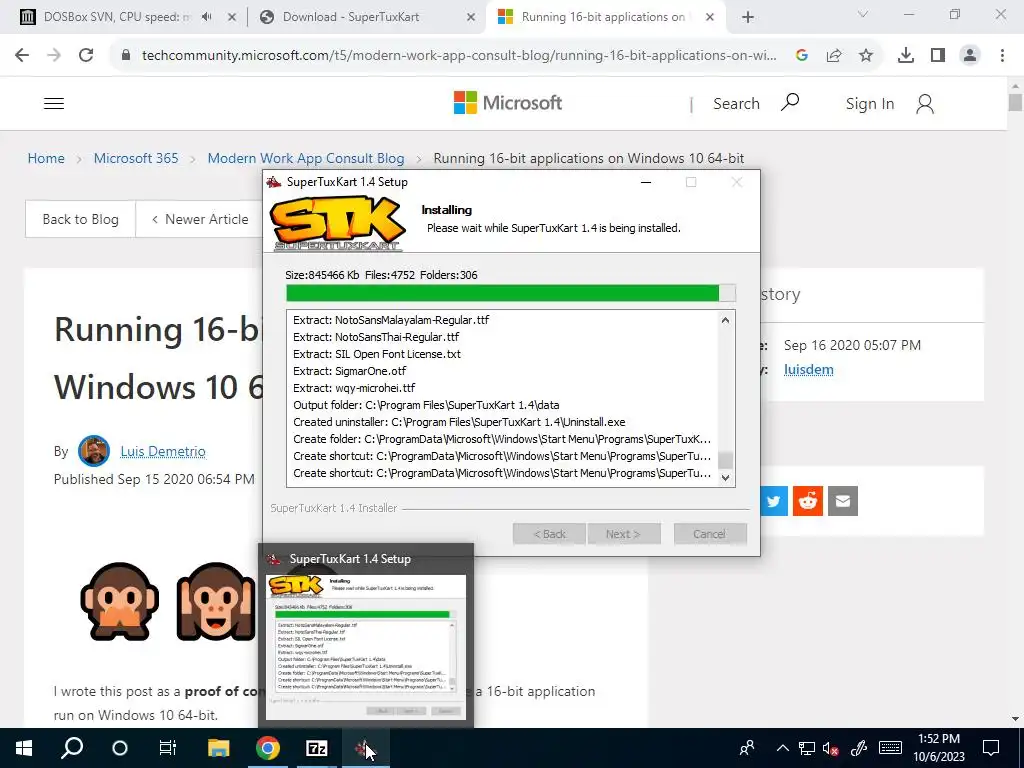Click the Google icon in the address bar
This screenshot has height=768, width=1024.
pos(802,56)
